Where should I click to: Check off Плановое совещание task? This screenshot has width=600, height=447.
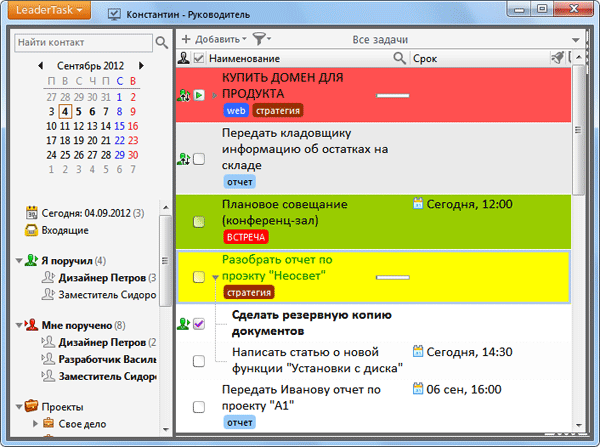coord(199,221)
